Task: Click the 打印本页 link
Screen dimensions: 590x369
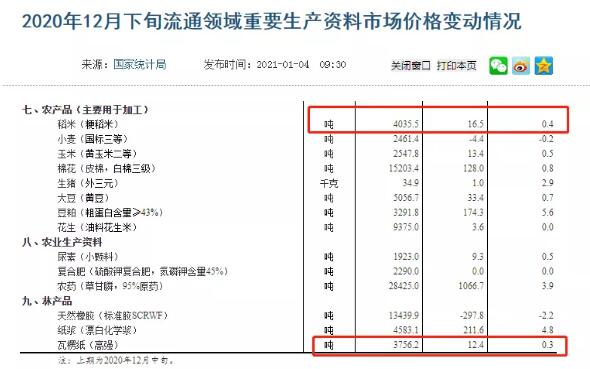Action: (x=456, y=66)
